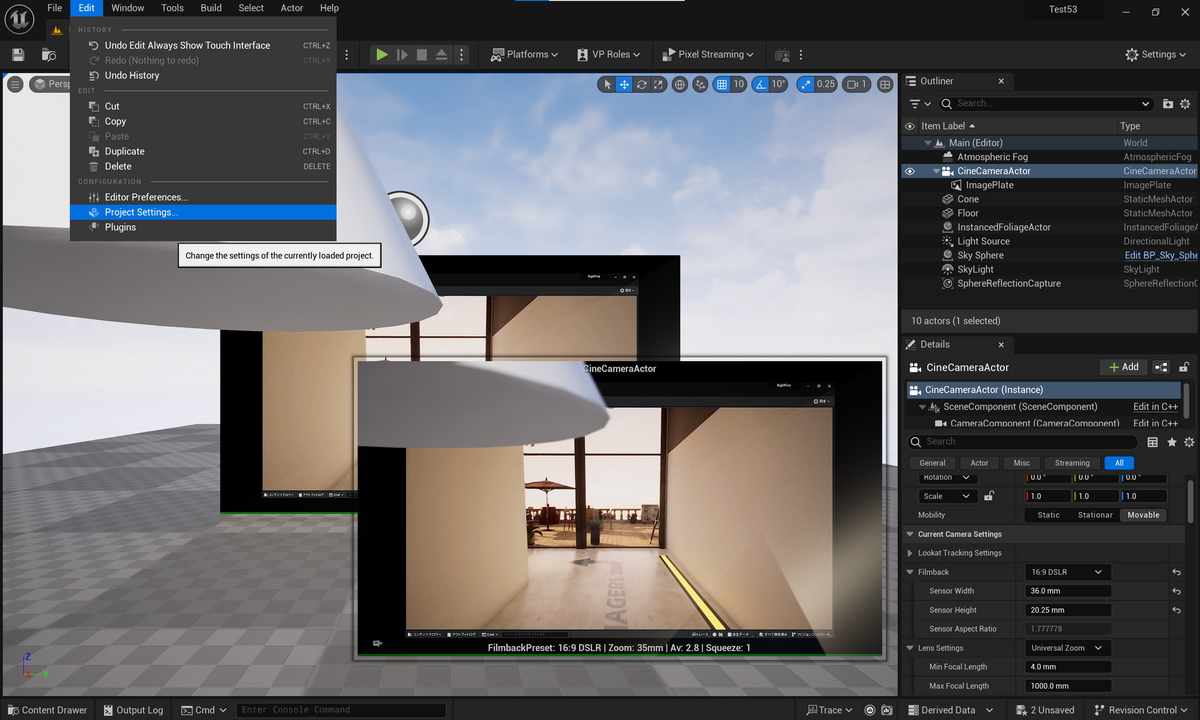Screen dimensions: 1200x720
Task: Toggle the Scale lock icon
Action: click(x=989, y=496)
